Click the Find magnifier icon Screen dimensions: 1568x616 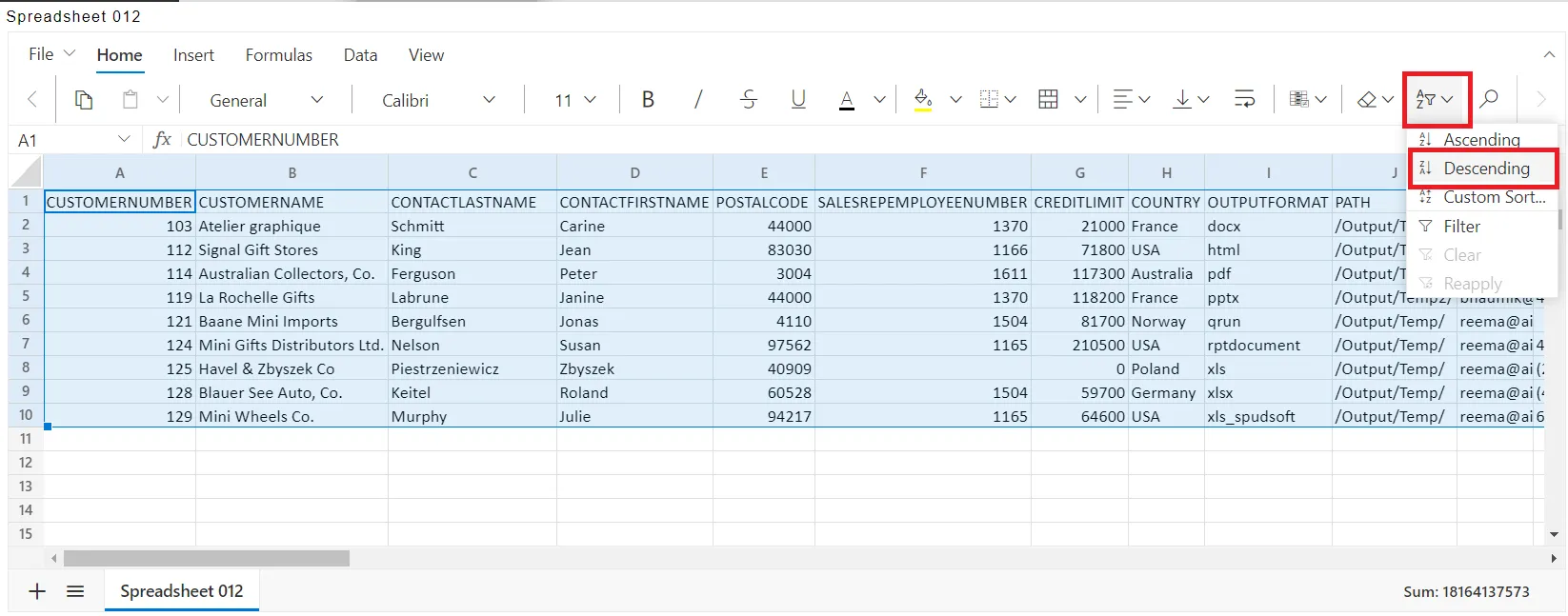[1489, 99]
